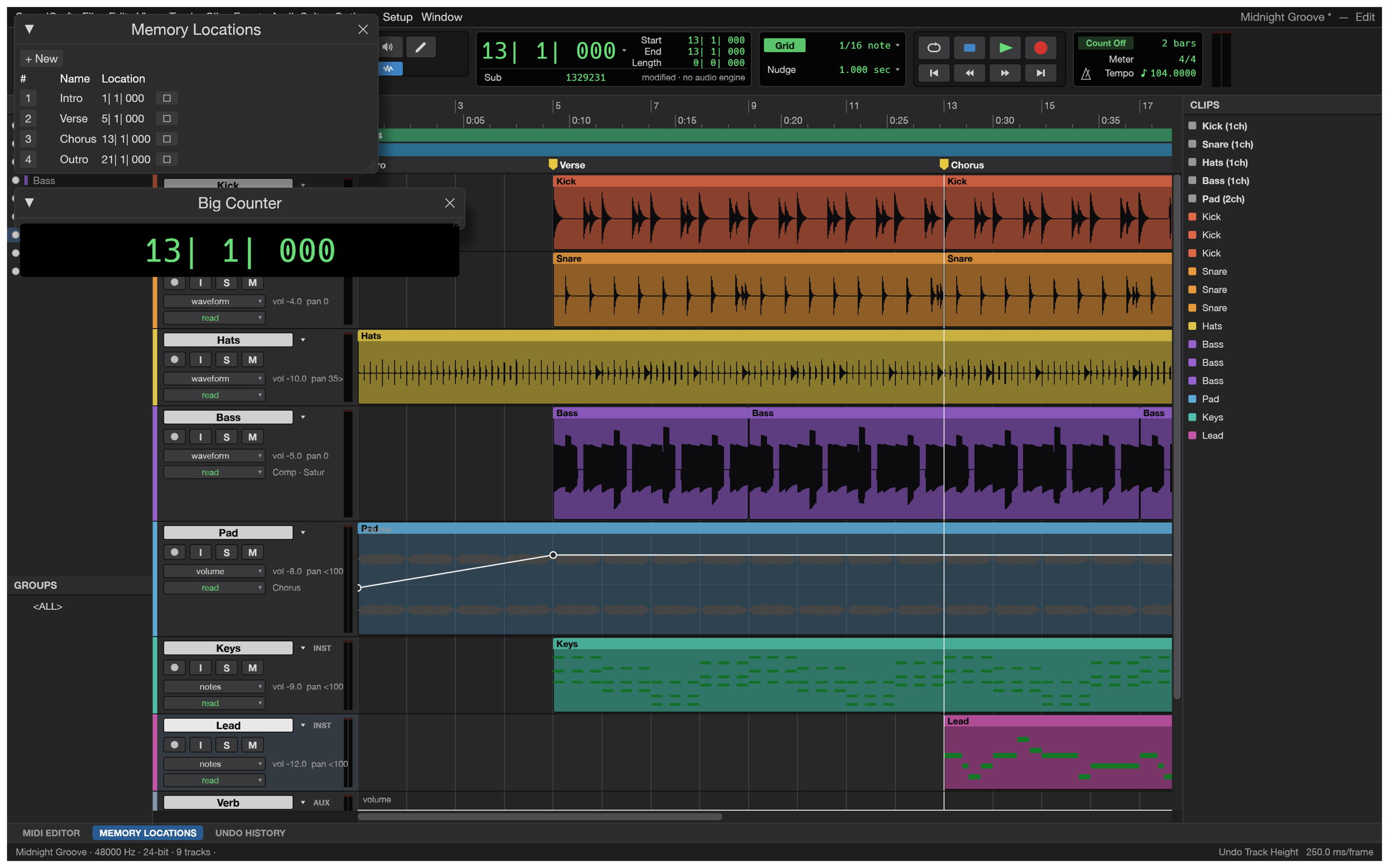Open the nudge value dropdown showing 1.000 sec
Viewport: 1389px width, 868px height.
click(868, 69)
